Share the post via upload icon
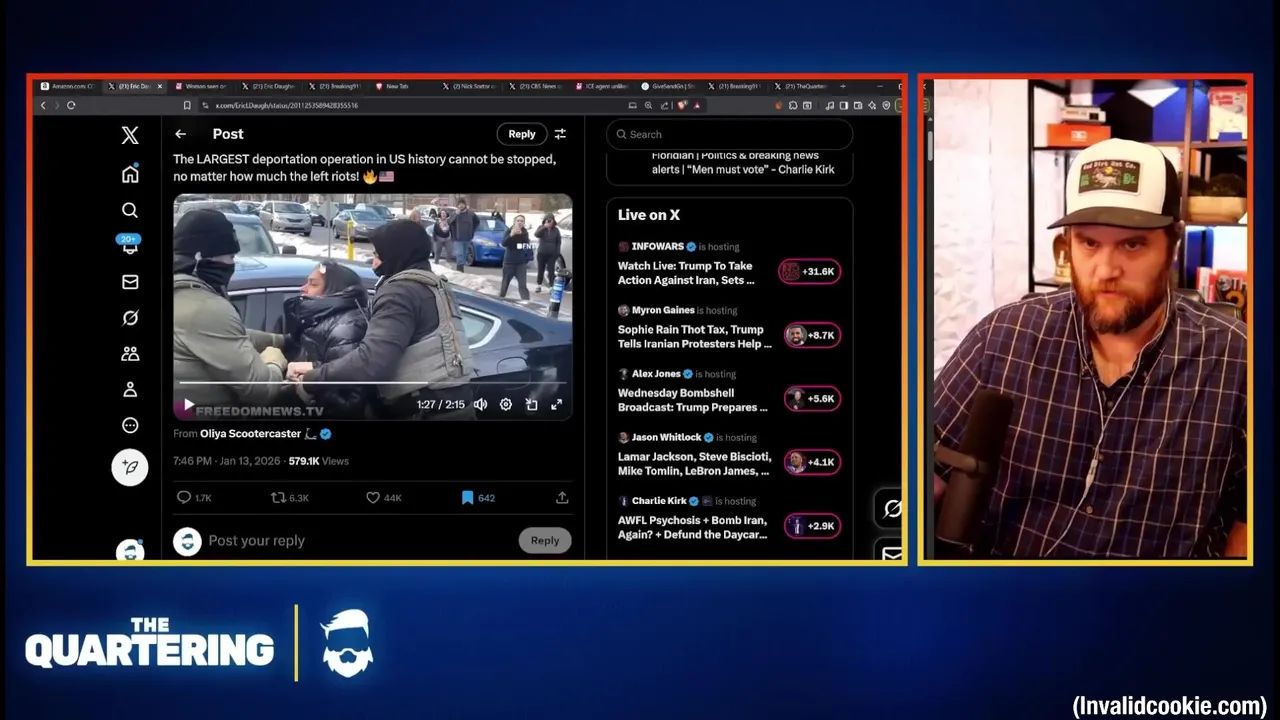Image resolution: width=1280 pixels, height=720 pixels. click(562, 498)
